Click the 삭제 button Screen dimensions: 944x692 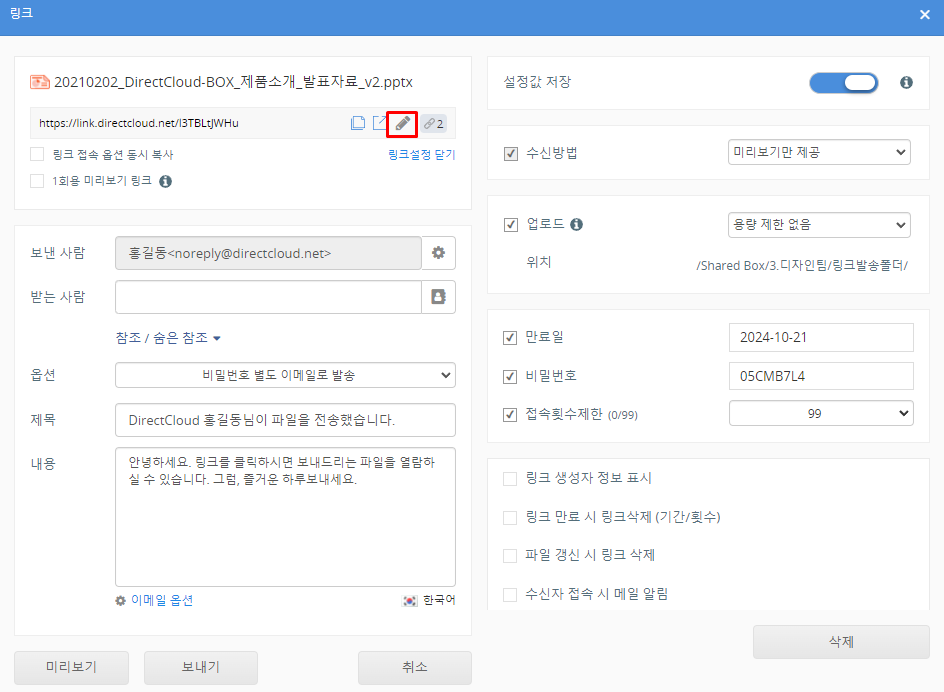tap(841, 642)
